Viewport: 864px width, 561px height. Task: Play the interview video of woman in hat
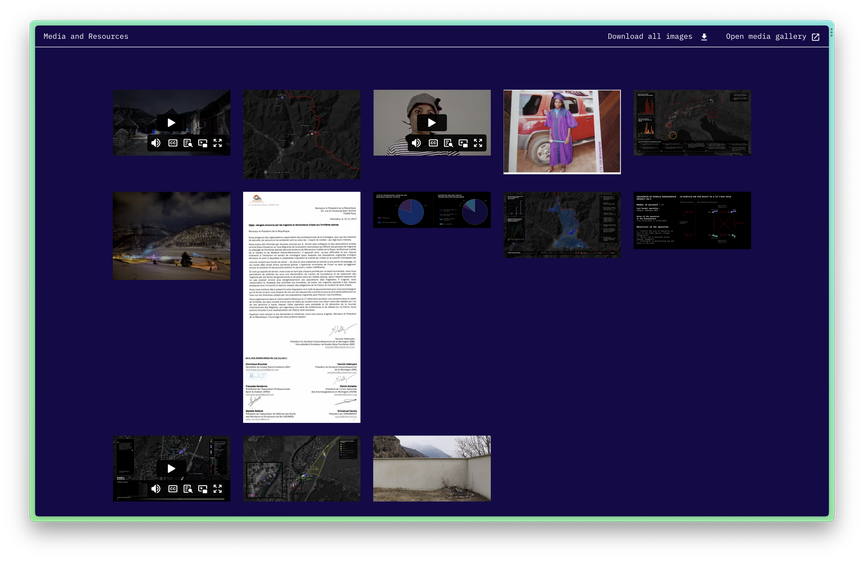[431, 122]
